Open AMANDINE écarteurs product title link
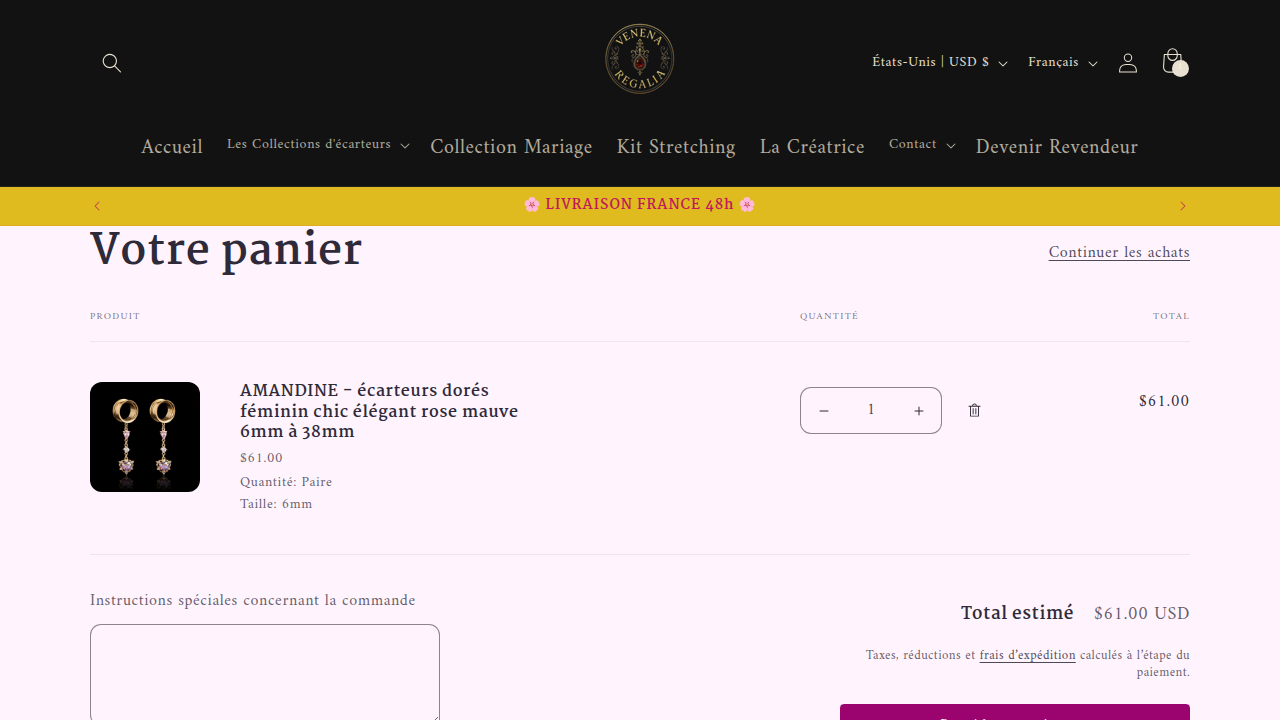The height and width of the screenshot is (720, 1280). pyautogui.click(x=379, y=411)
